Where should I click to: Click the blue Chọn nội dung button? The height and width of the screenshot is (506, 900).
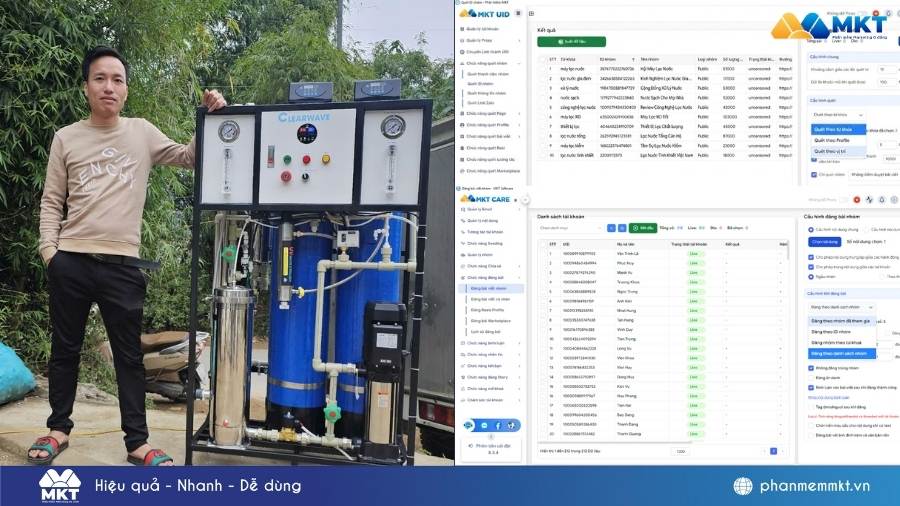825,242
